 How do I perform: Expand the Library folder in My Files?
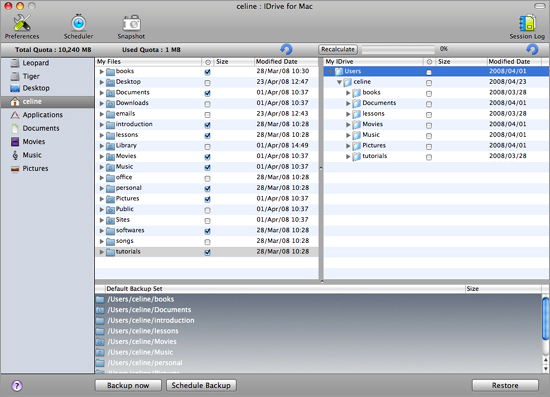point(101,146)
